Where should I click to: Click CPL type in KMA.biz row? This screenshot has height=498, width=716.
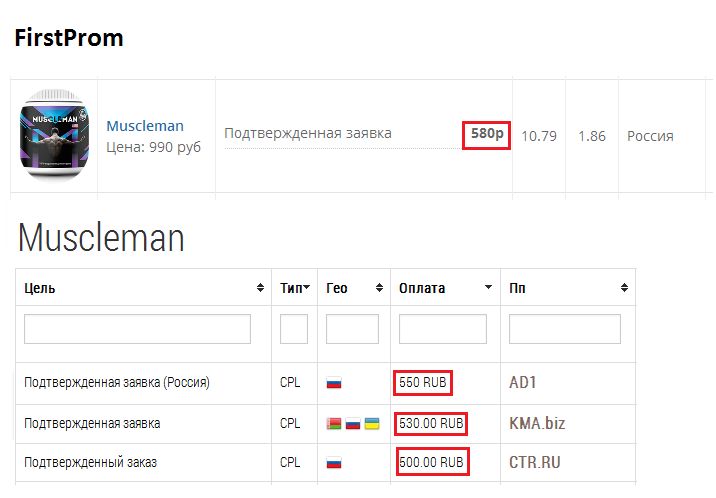click(290, 424)
